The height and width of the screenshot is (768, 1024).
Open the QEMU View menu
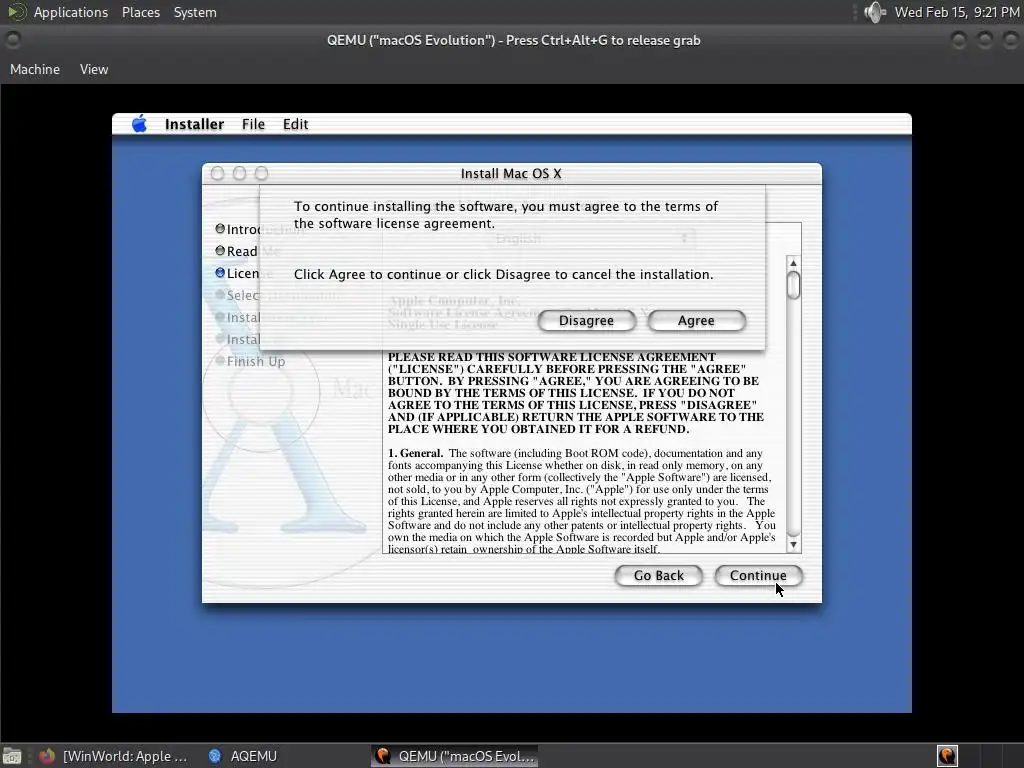coord(94,69)
